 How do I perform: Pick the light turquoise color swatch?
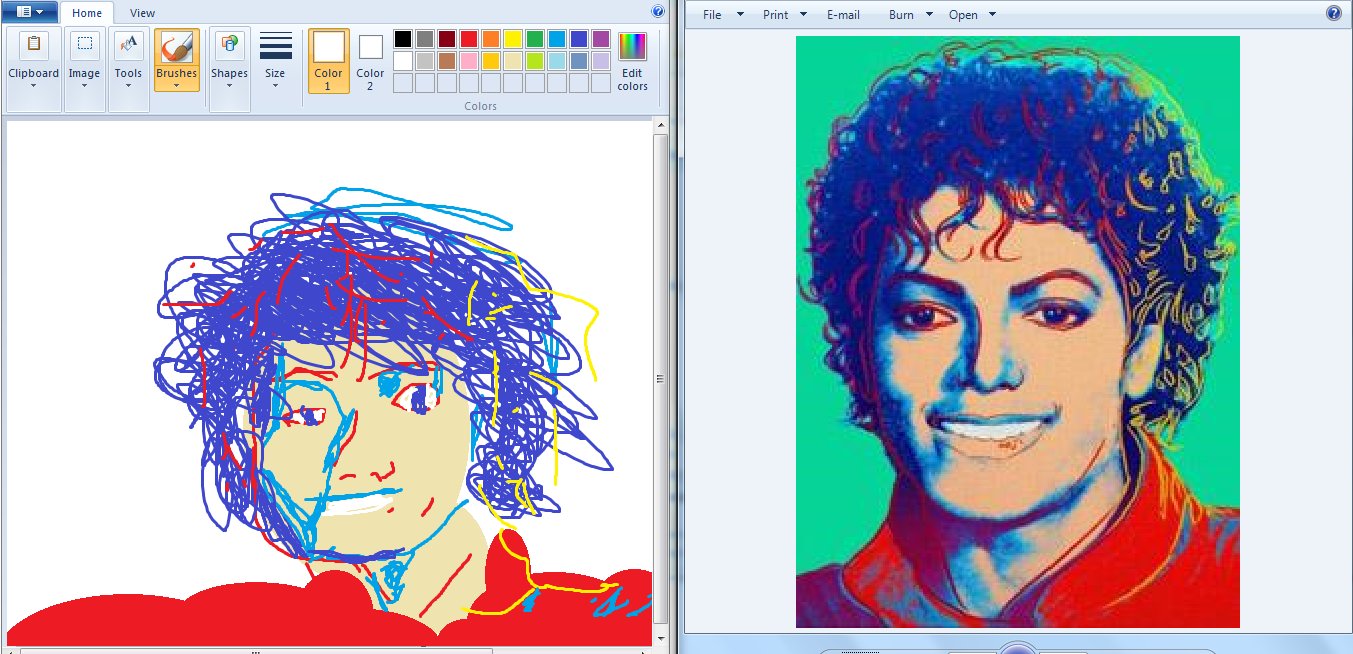tap(556, 61)
